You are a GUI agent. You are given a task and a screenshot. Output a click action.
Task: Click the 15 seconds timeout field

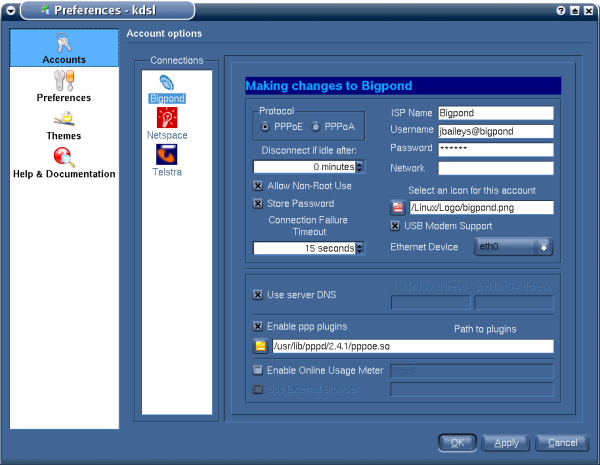pyautogui.click(x=304, y=248)
